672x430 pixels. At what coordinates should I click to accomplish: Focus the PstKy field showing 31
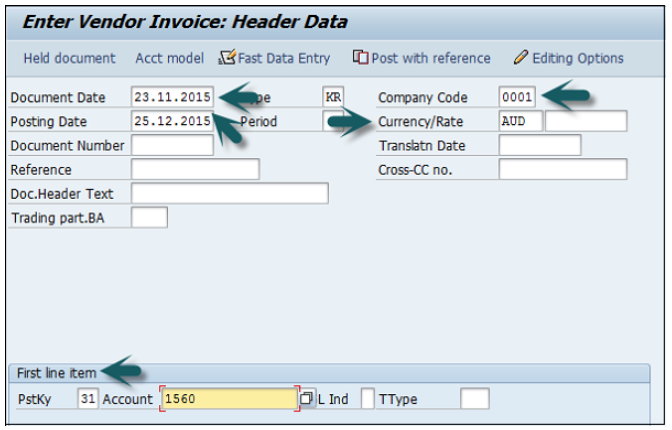pos(87,400)
